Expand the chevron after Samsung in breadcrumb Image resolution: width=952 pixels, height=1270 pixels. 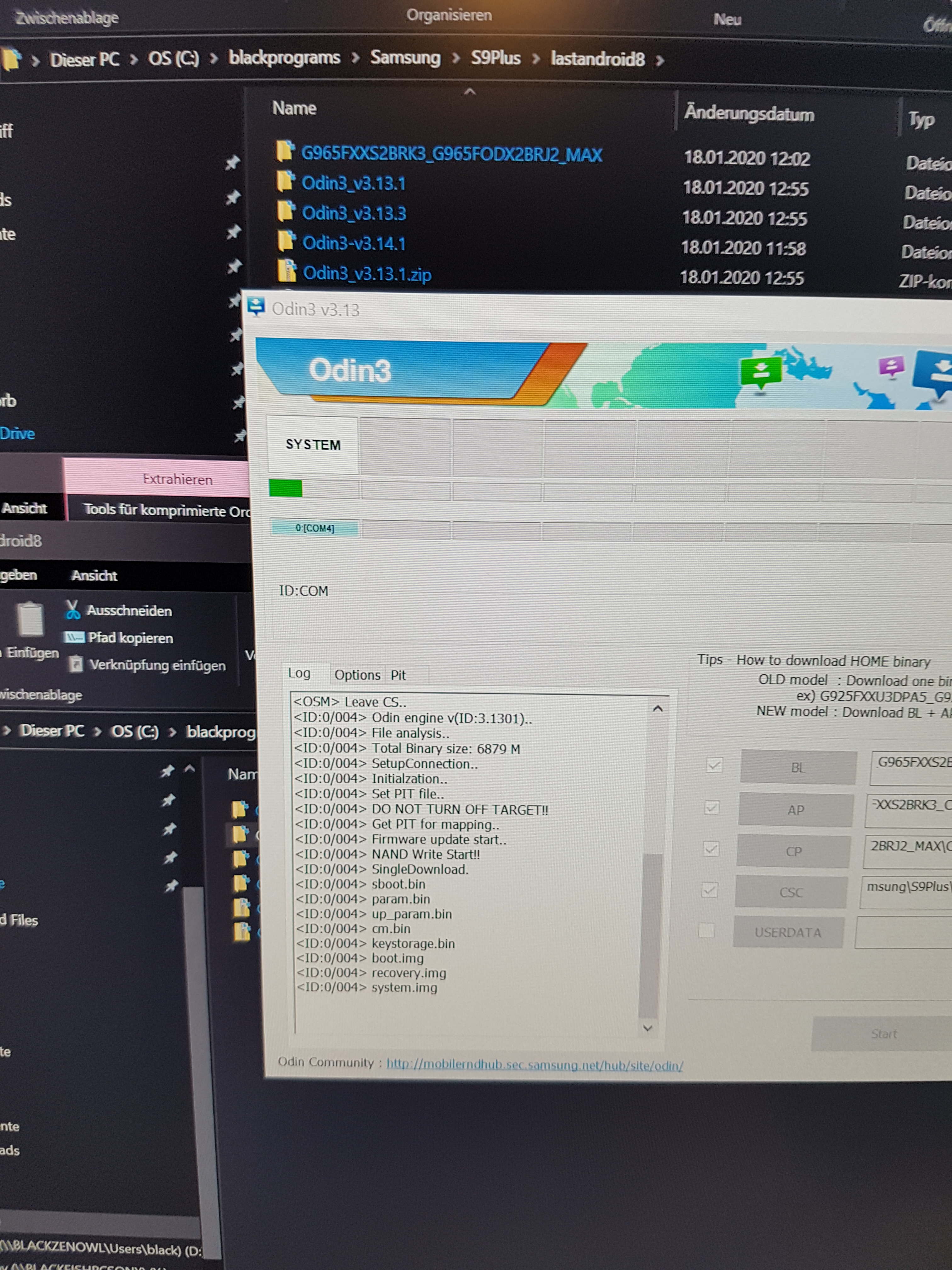pyautogui.click(x=456, y=59)
